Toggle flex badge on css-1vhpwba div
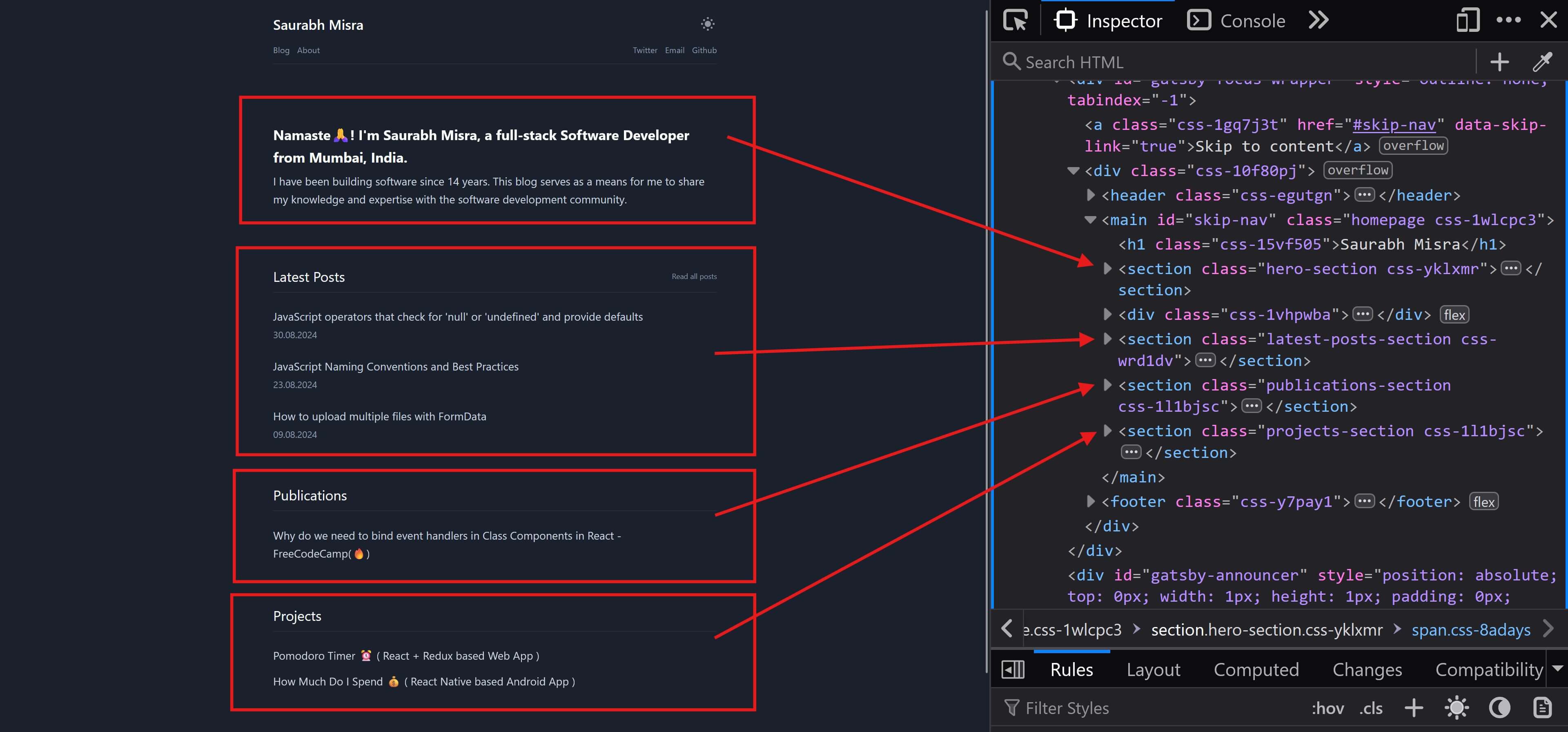The height and width of the screenshot is (732, 1568). tap(1454, 315)
